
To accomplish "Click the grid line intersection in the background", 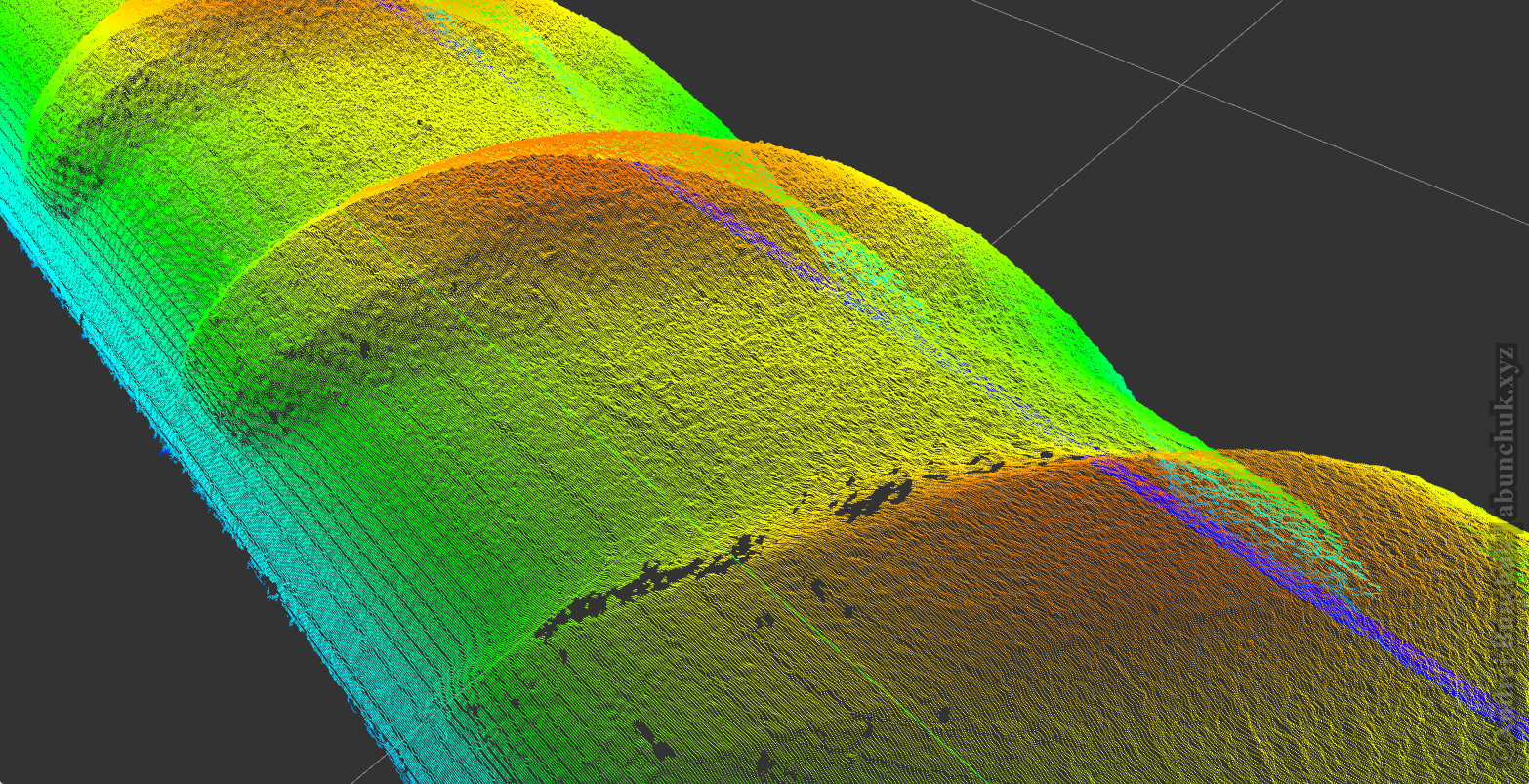I will tap(1182, 85).
